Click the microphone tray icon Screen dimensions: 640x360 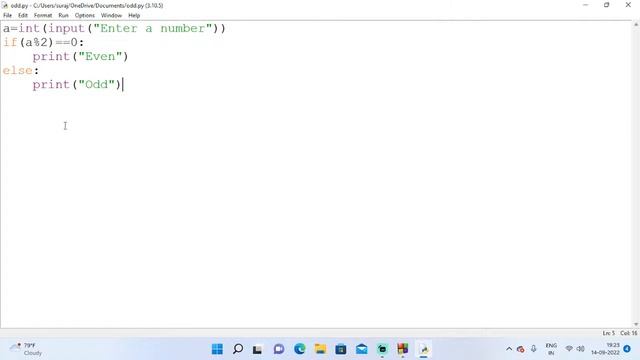click(x=533, y=349)
